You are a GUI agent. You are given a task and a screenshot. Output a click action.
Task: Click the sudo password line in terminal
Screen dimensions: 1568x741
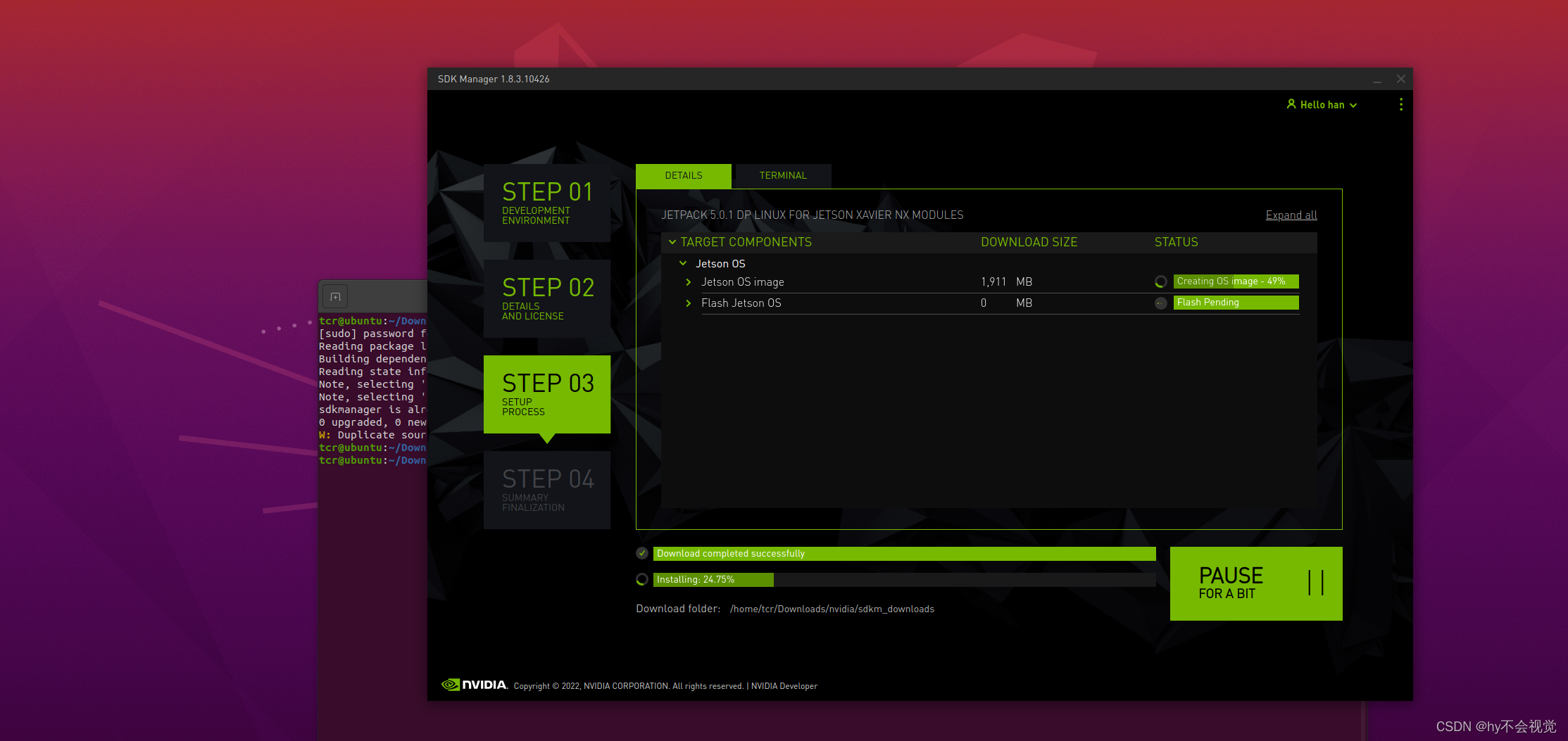click(x=372, y=334)
